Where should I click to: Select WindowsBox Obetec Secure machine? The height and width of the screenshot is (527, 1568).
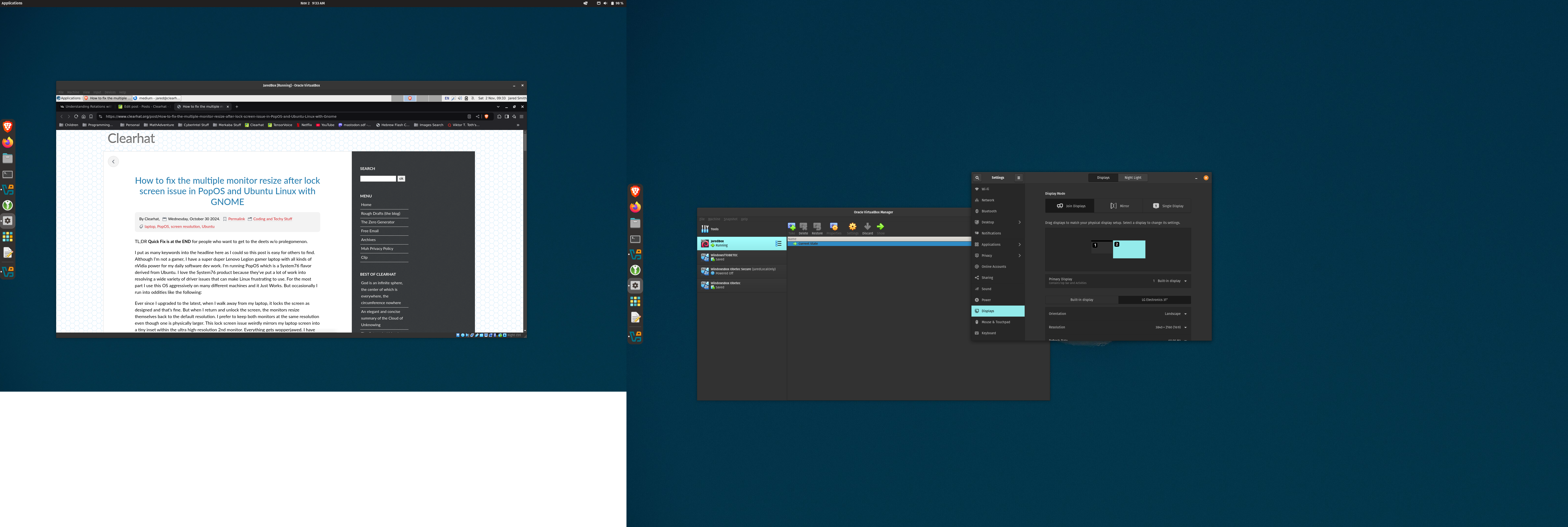click(741, 271)
